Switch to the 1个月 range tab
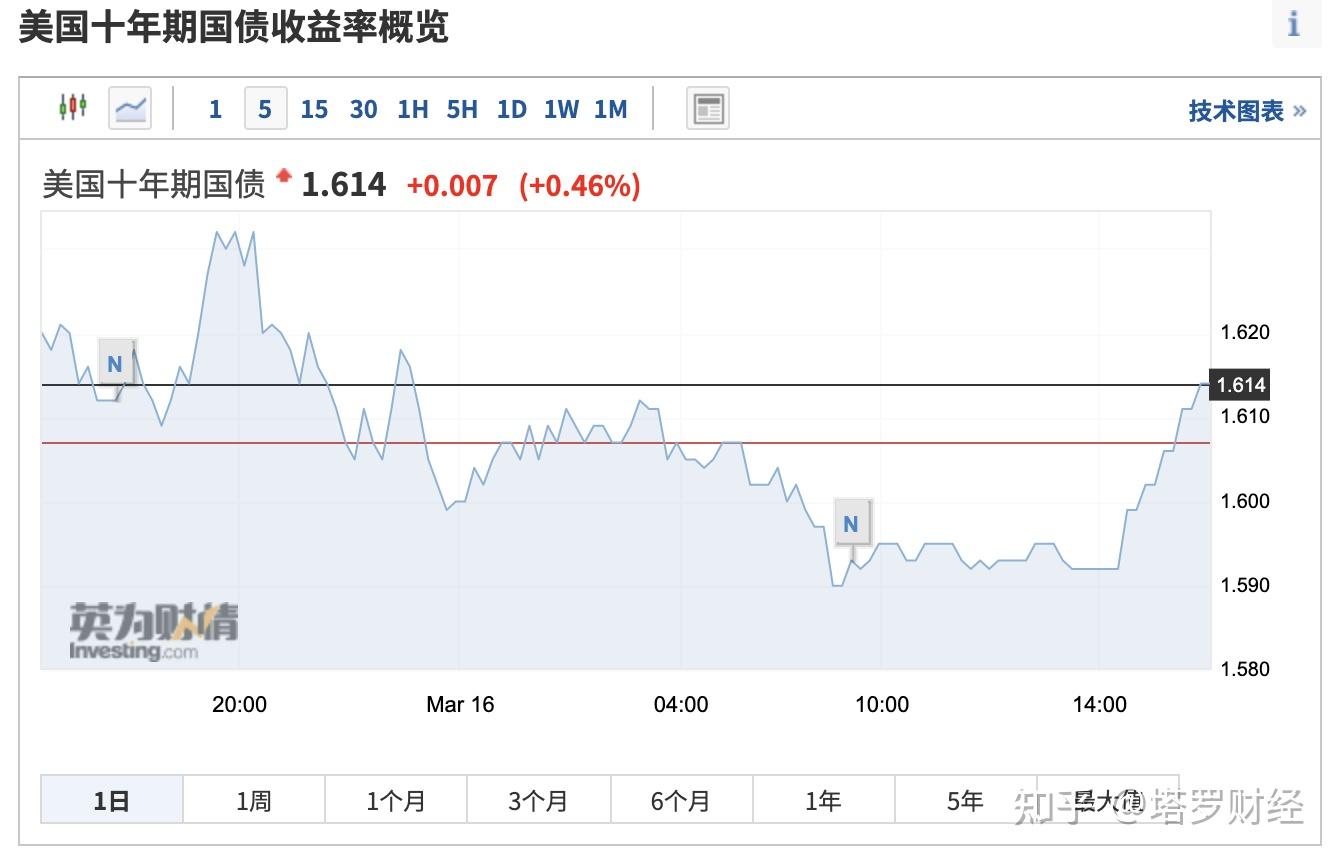 coord(396,800)
